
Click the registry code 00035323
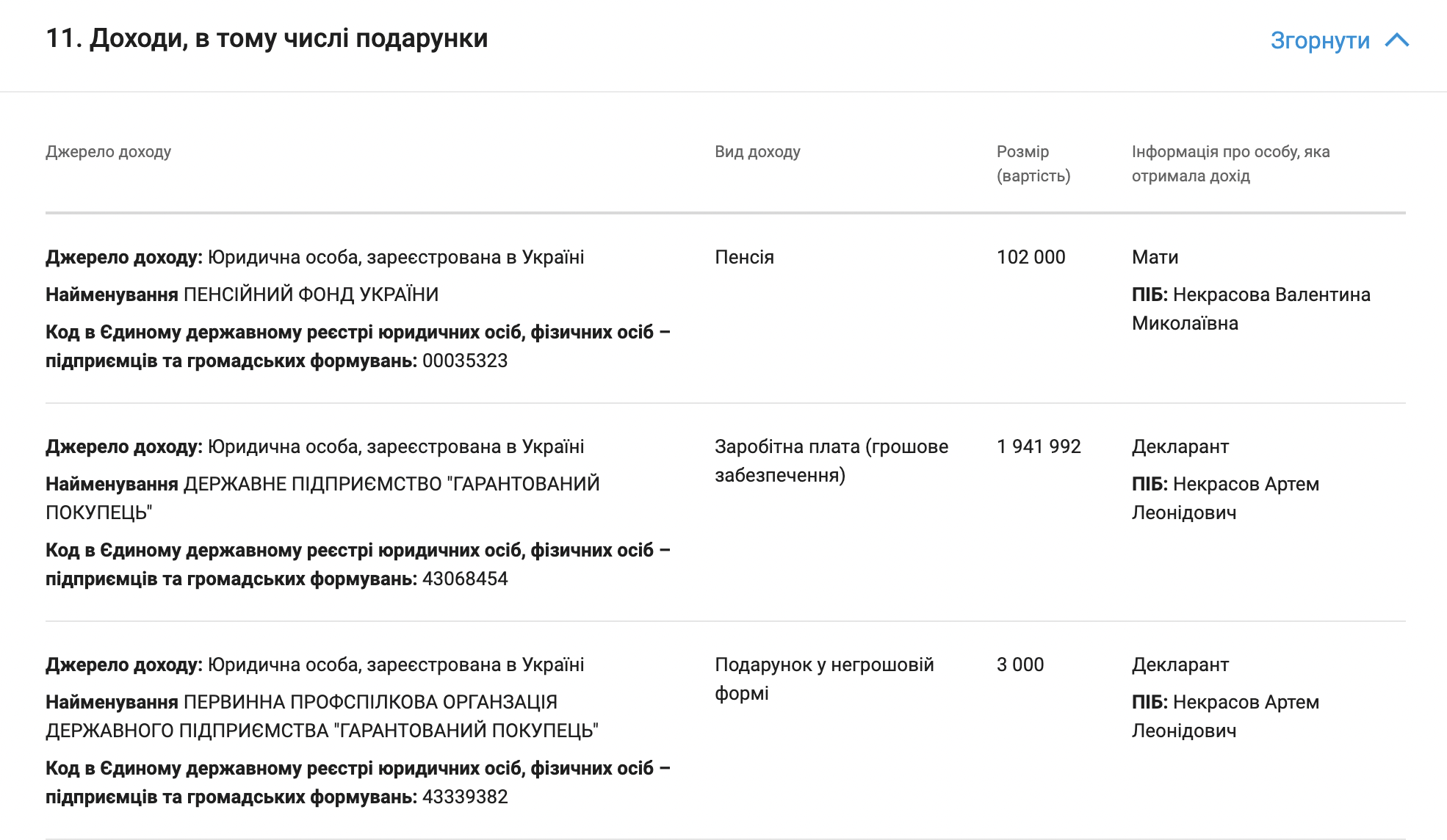click(x=465, y=361)
